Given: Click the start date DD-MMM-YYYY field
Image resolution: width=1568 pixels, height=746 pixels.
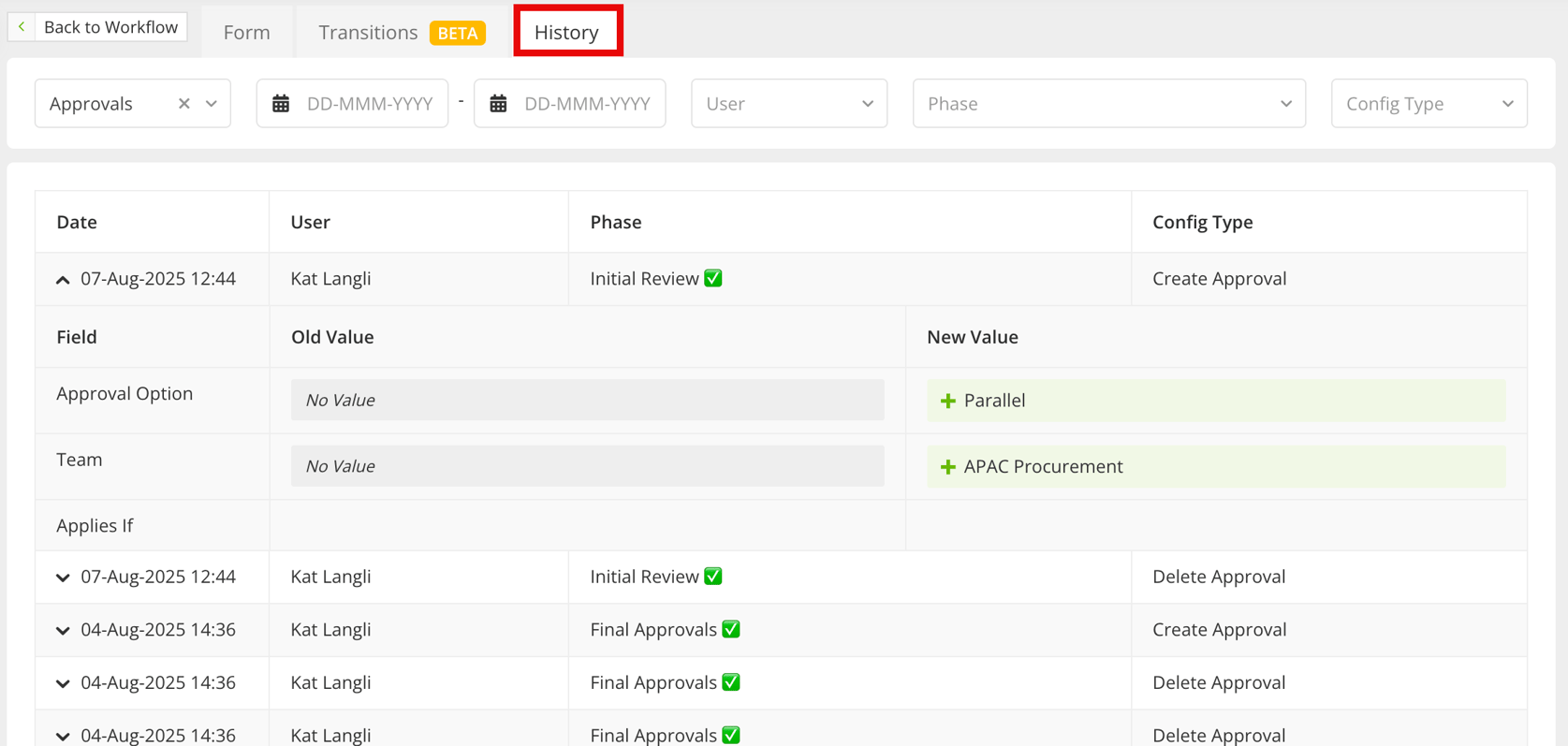Looking at the screenshot, I should [x=353, y=104].
